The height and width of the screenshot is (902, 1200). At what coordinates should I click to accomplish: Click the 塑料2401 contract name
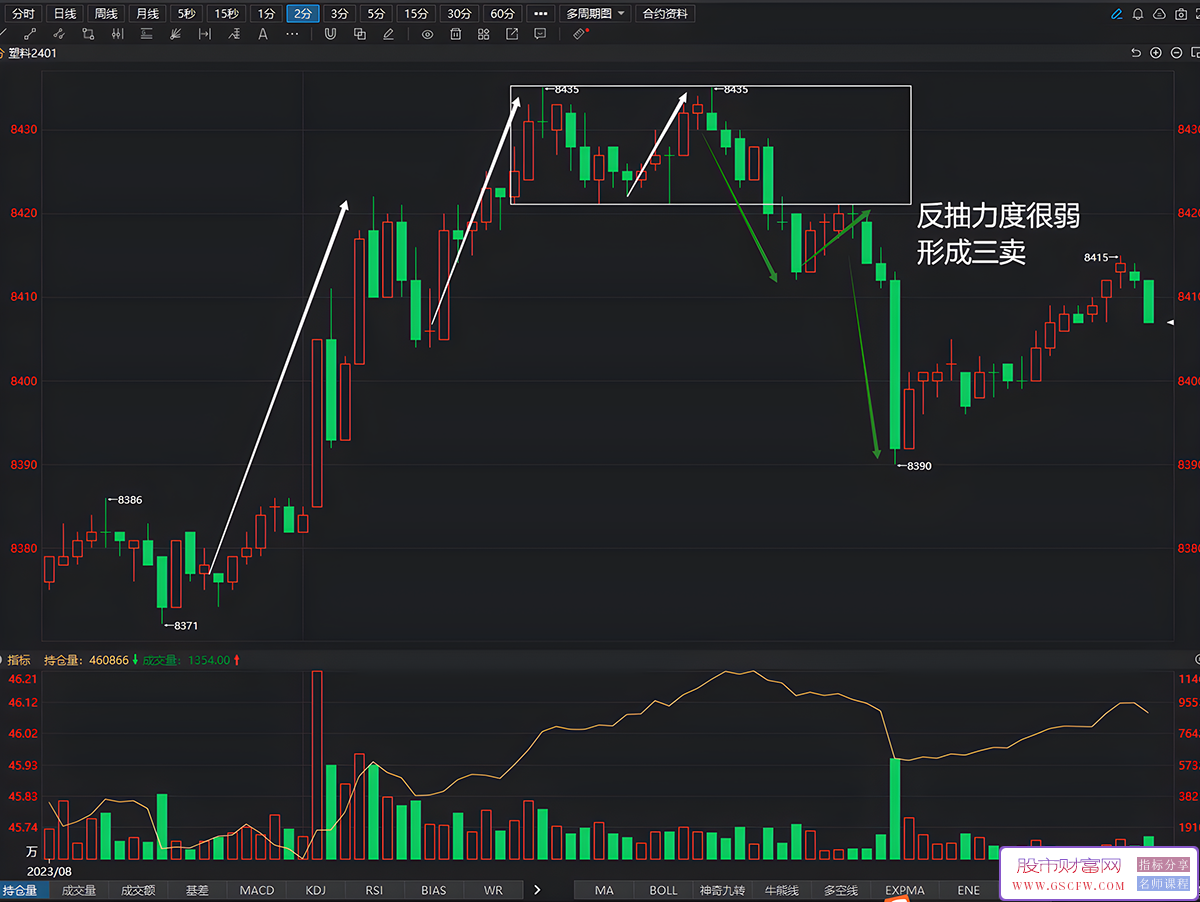[x=31, y=53]
